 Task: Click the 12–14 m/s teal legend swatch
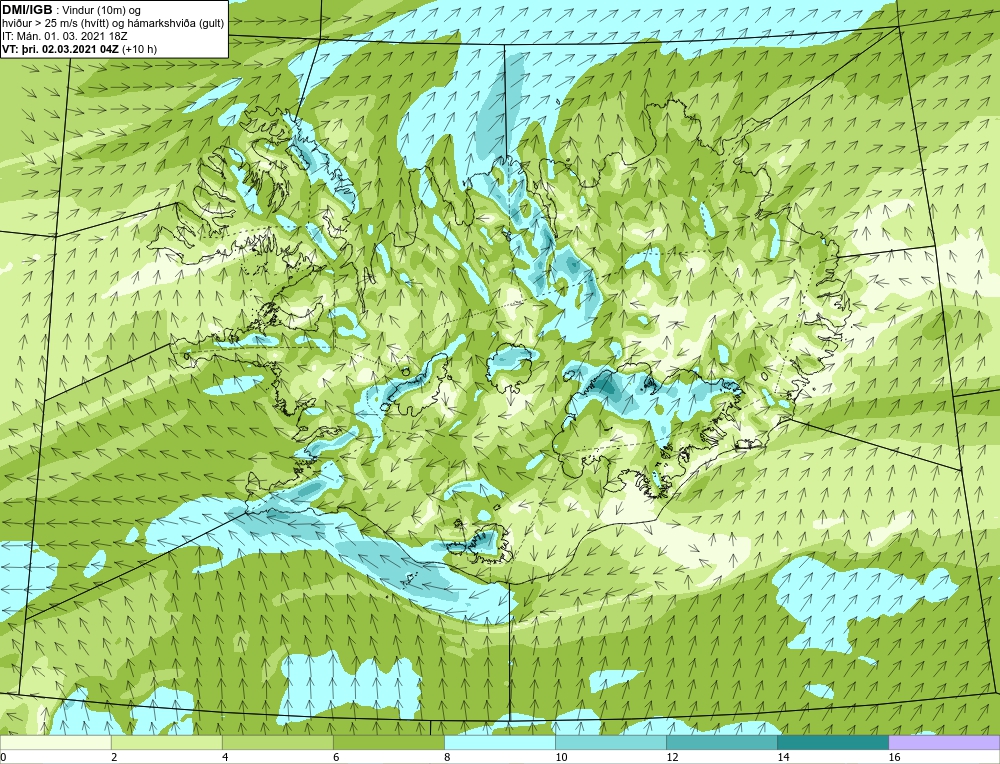tap(721, 742)
